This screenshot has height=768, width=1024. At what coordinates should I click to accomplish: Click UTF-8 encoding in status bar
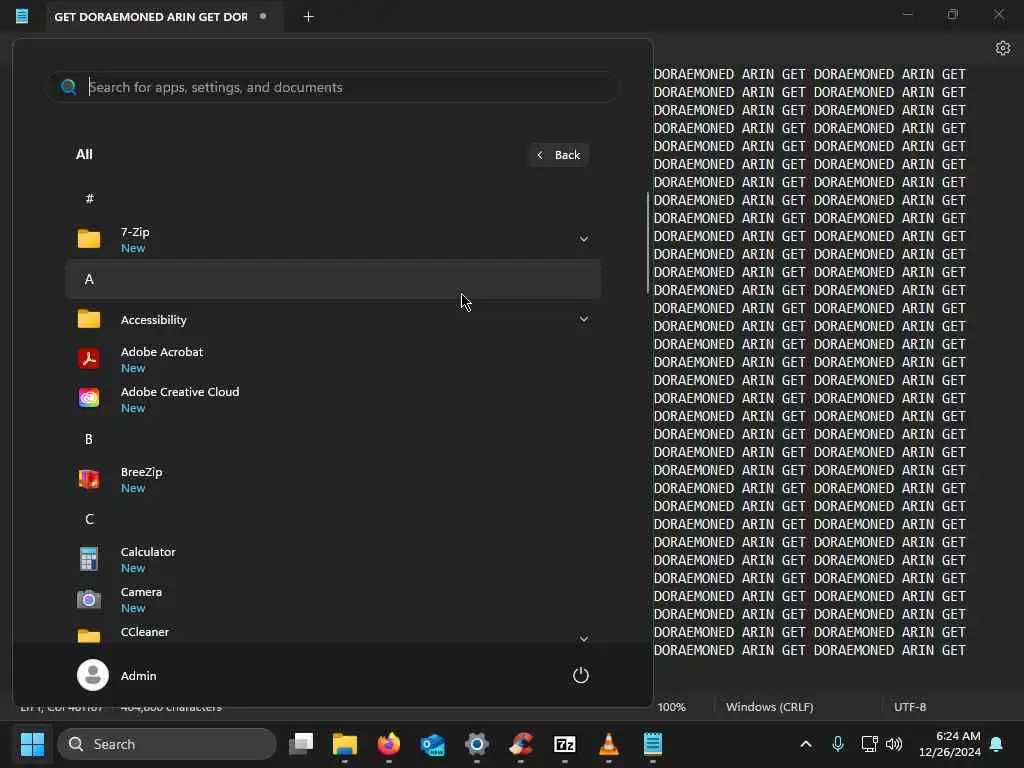pos(910,707)
